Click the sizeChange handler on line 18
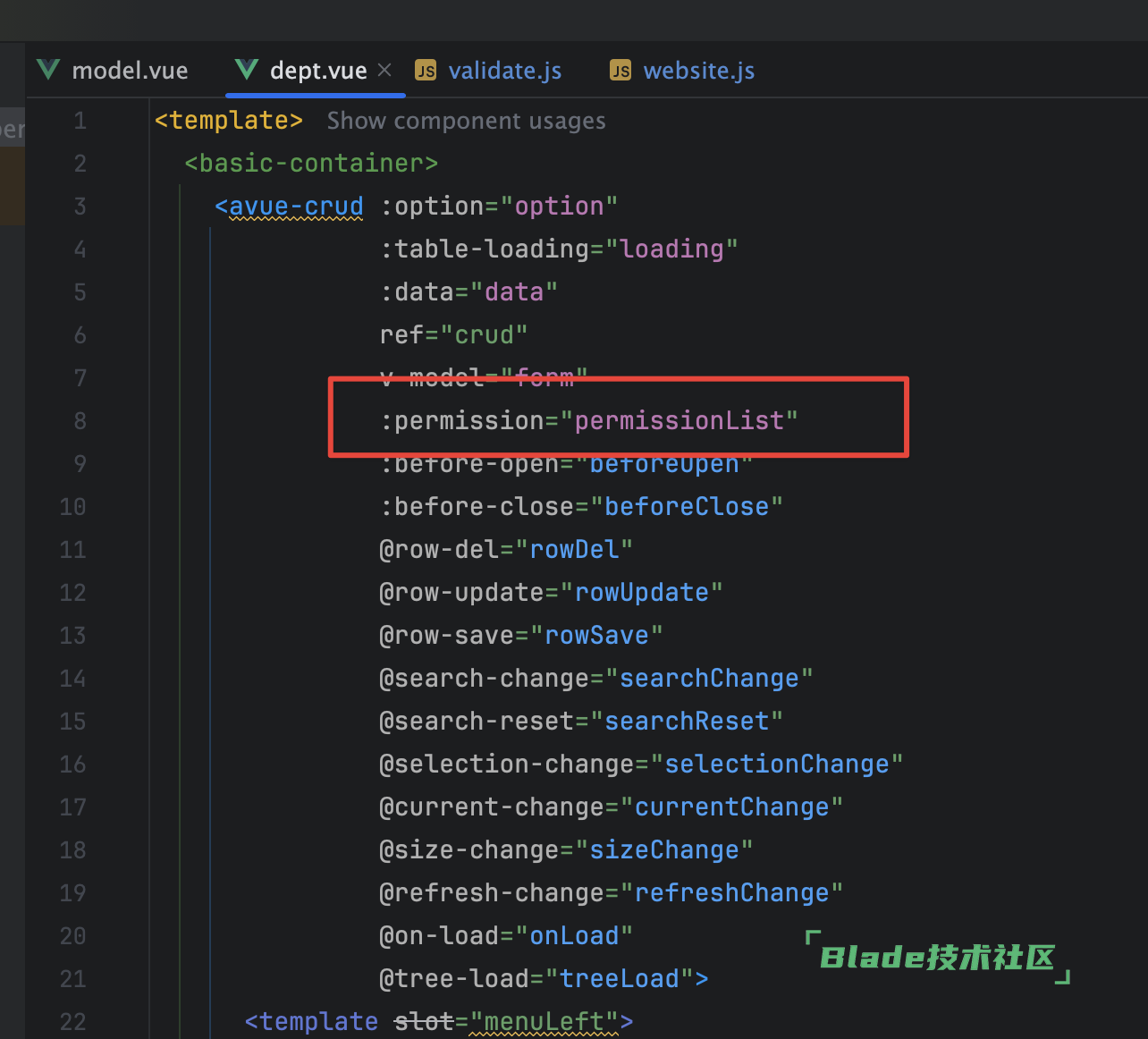The width and height of the screenshot is (1148, 1039). point(664,850)
